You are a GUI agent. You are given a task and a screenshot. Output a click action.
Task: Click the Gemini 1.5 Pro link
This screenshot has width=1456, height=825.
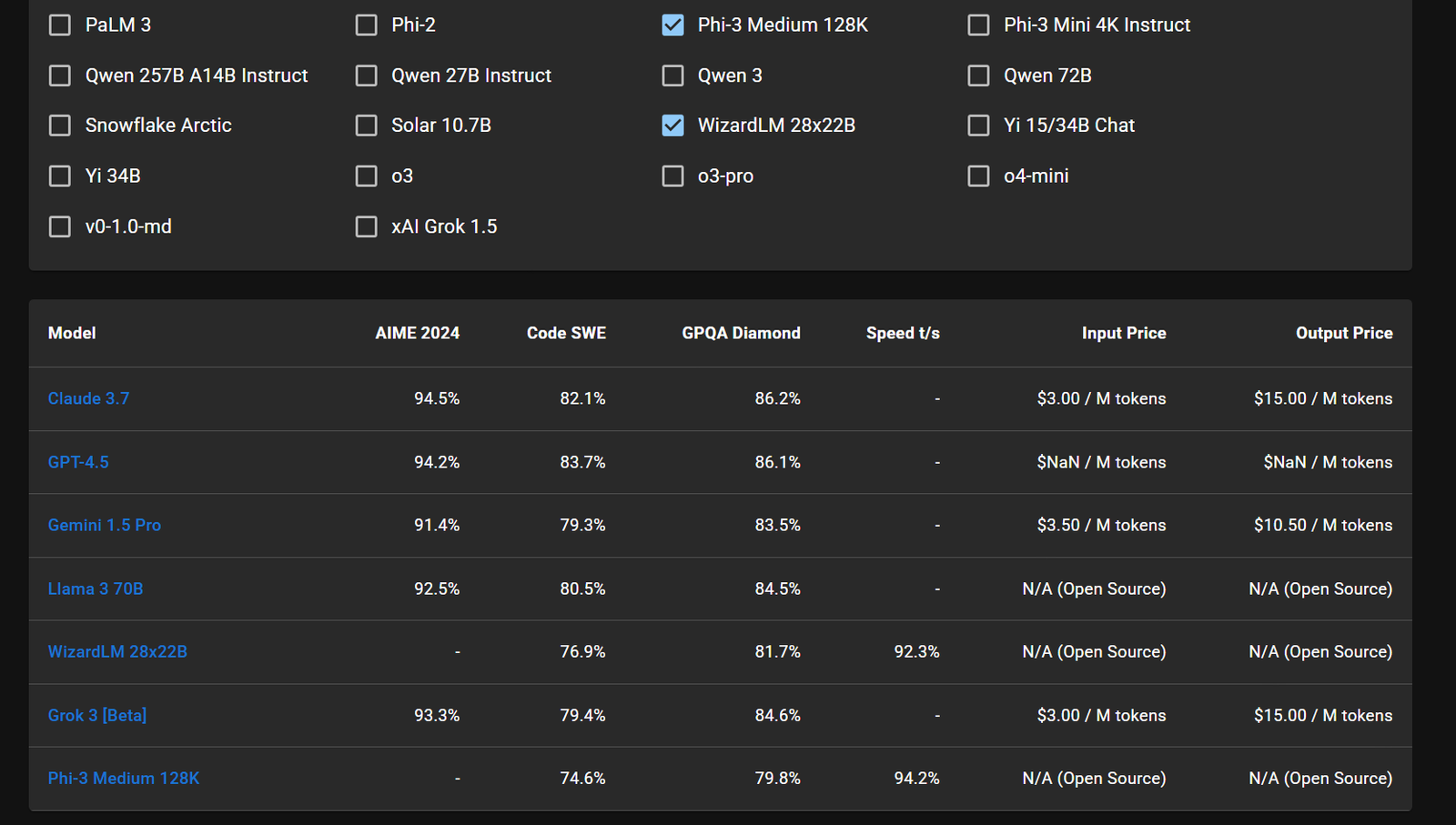[104, 525]
